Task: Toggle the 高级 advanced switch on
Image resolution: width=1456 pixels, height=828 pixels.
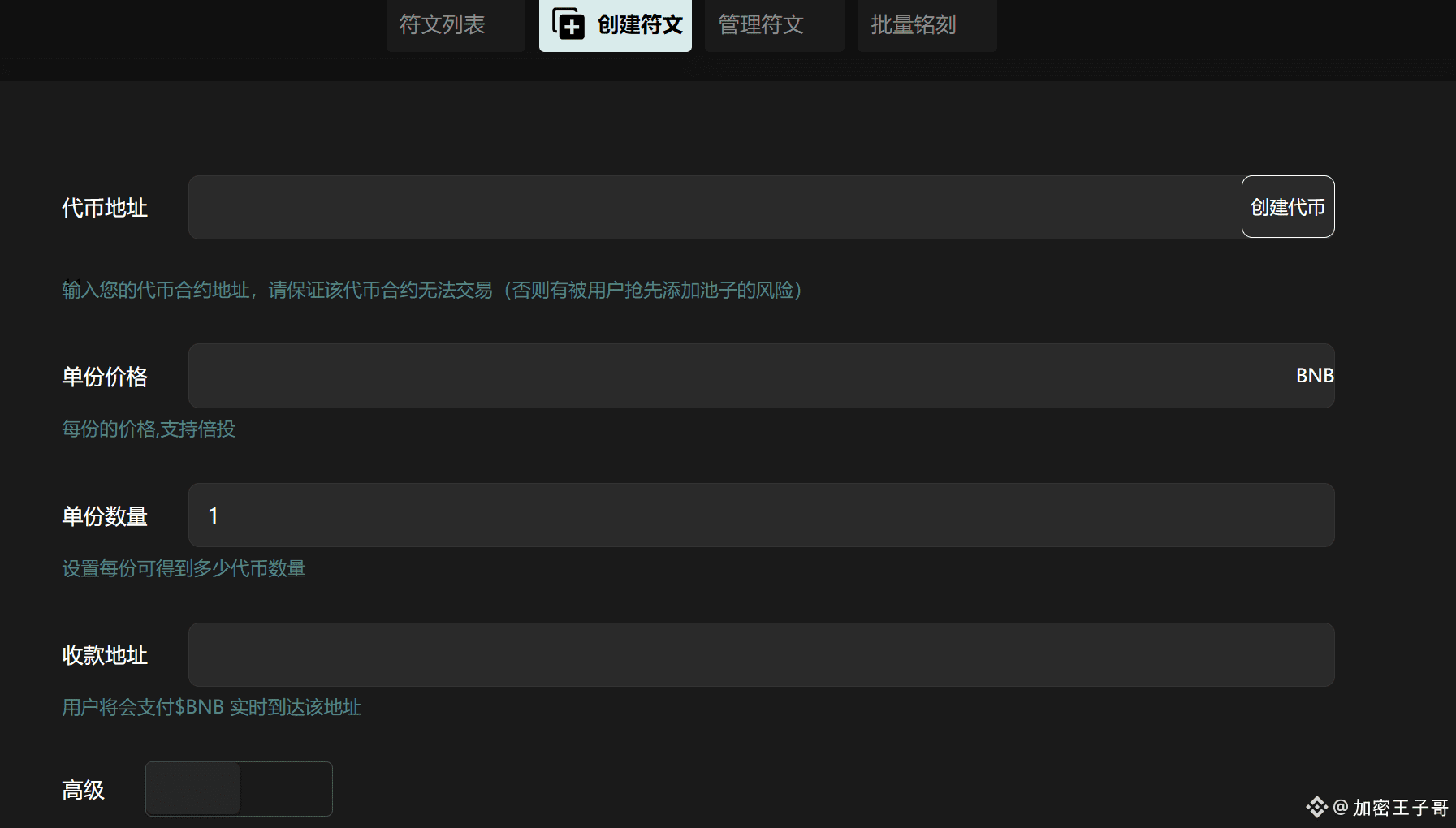Action: 239,788
